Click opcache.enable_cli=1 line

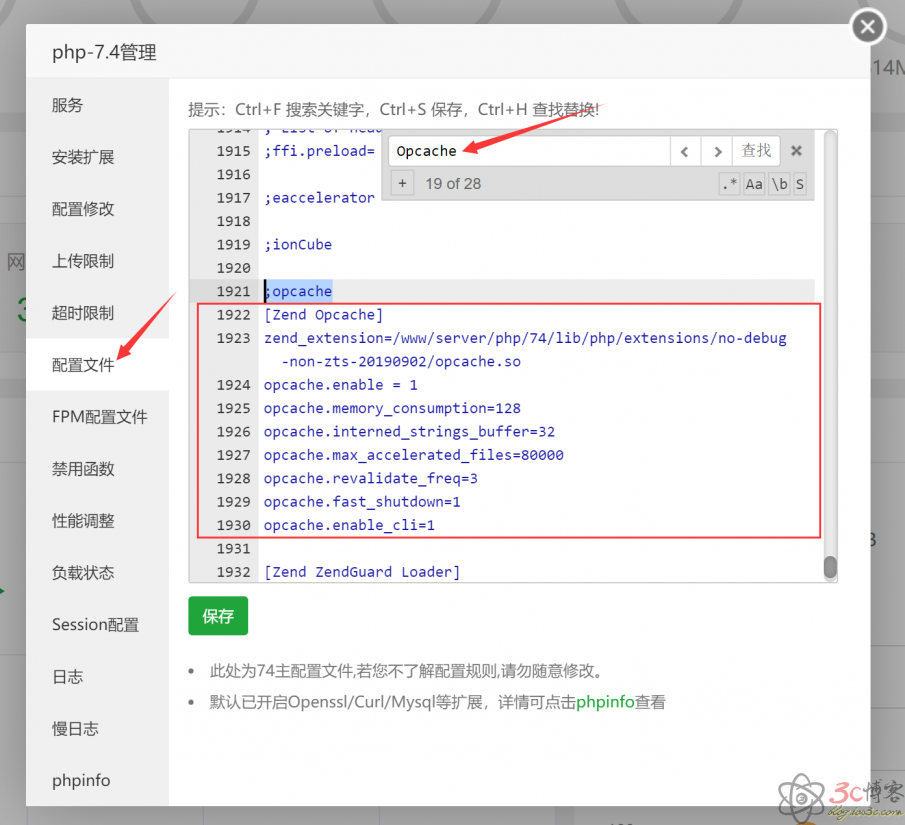pyautogui.click(x=349, y=525)
